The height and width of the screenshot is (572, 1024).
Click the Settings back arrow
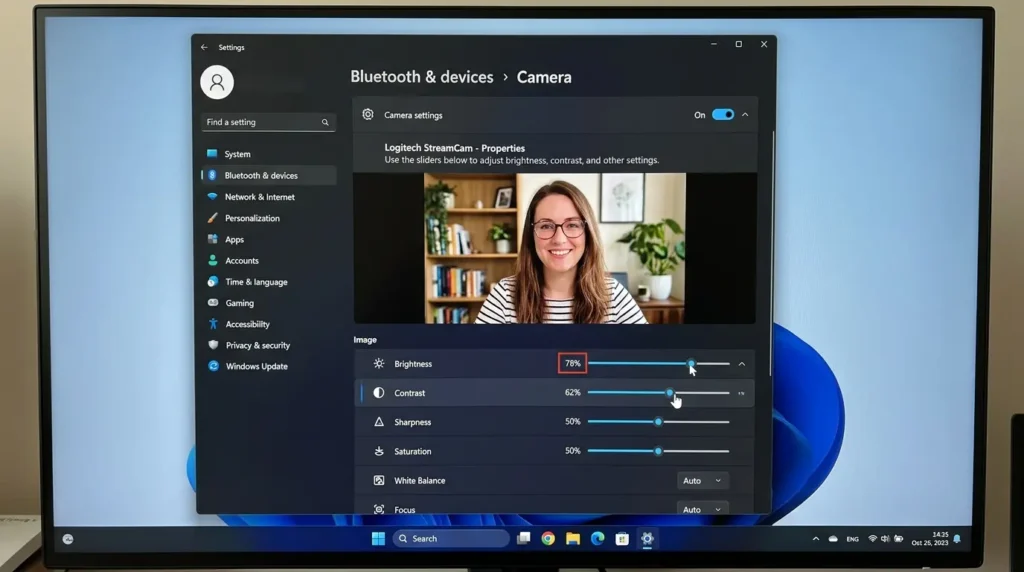tap(204, 47)
